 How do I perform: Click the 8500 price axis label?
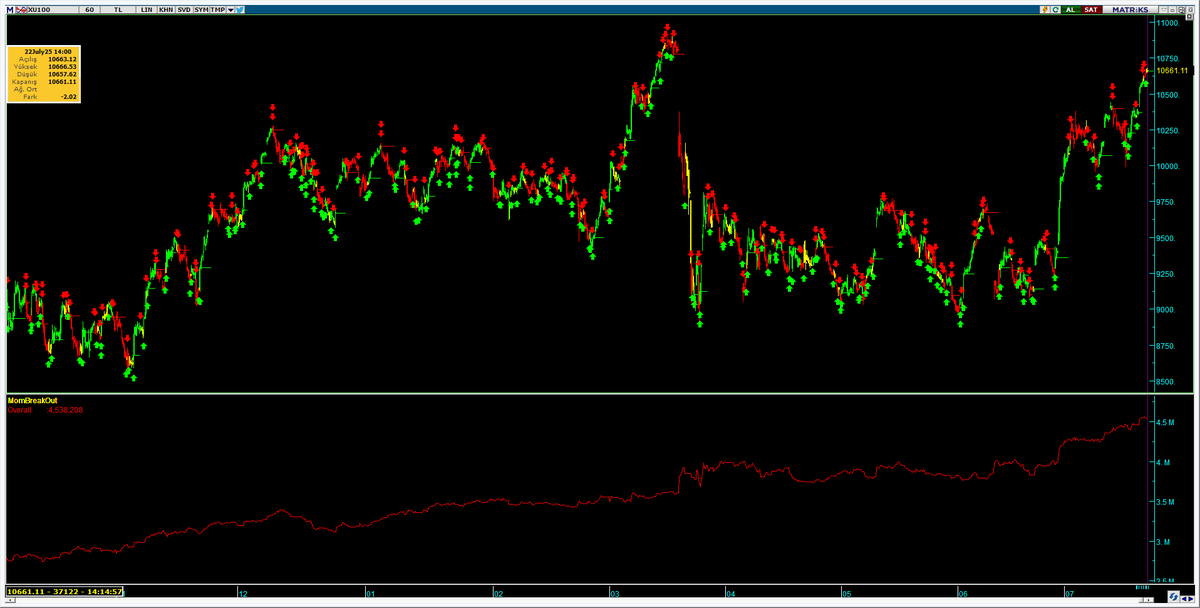pos(1167,382)
